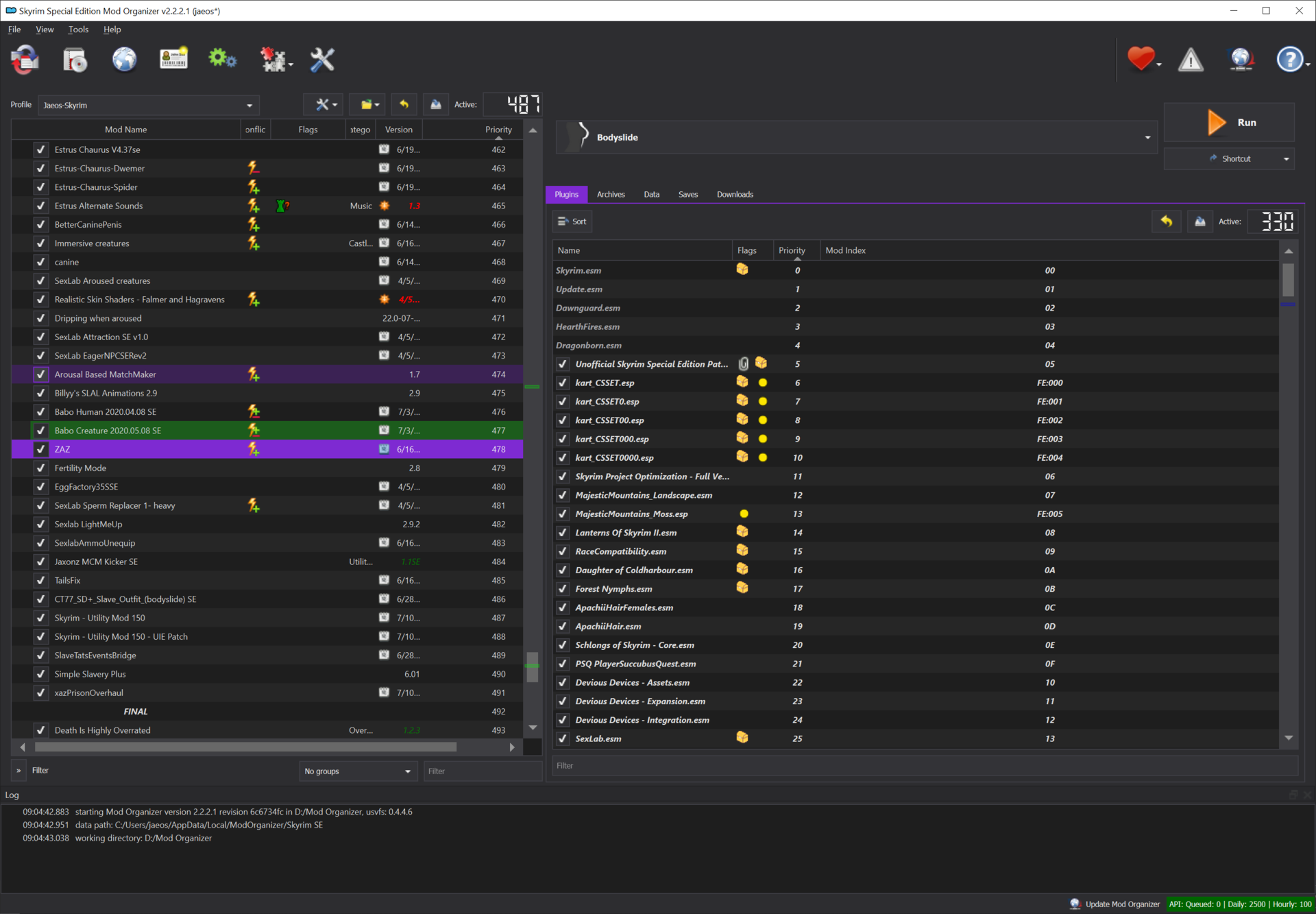The width and height of the screenshot is (1316, 914).
Task: Toggle the Immersive creatures mod checkbox
Action: tap(41, 243)
